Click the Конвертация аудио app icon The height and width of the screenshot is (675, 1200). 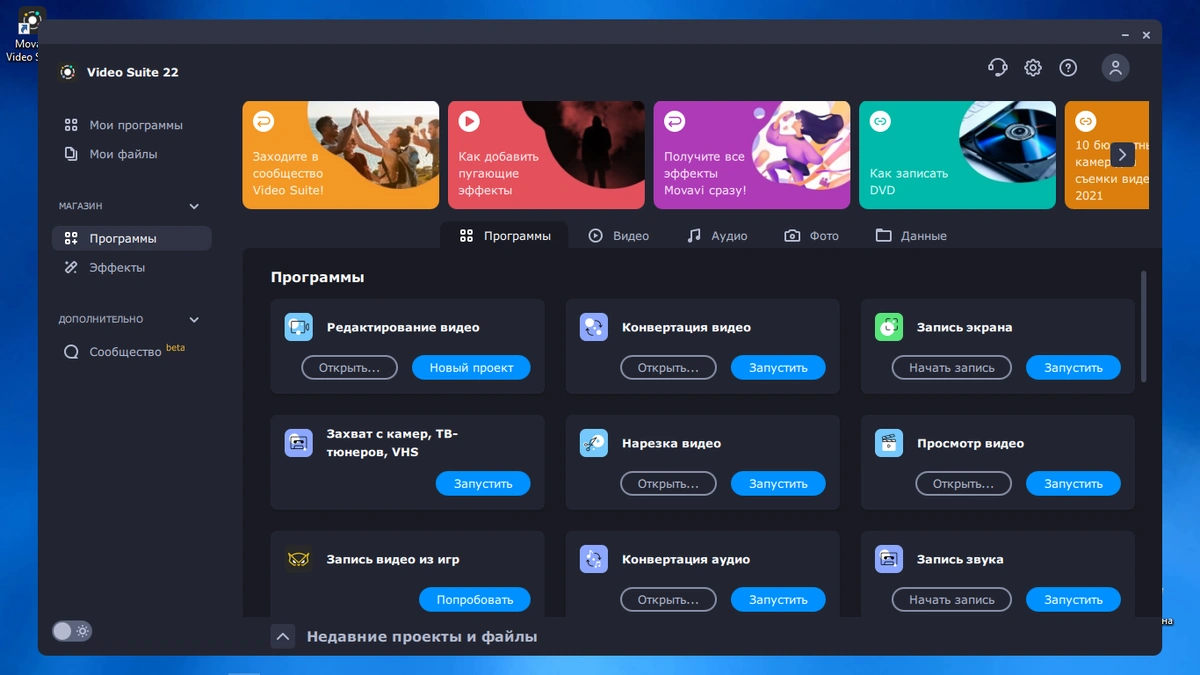click(x=594, y=559)
